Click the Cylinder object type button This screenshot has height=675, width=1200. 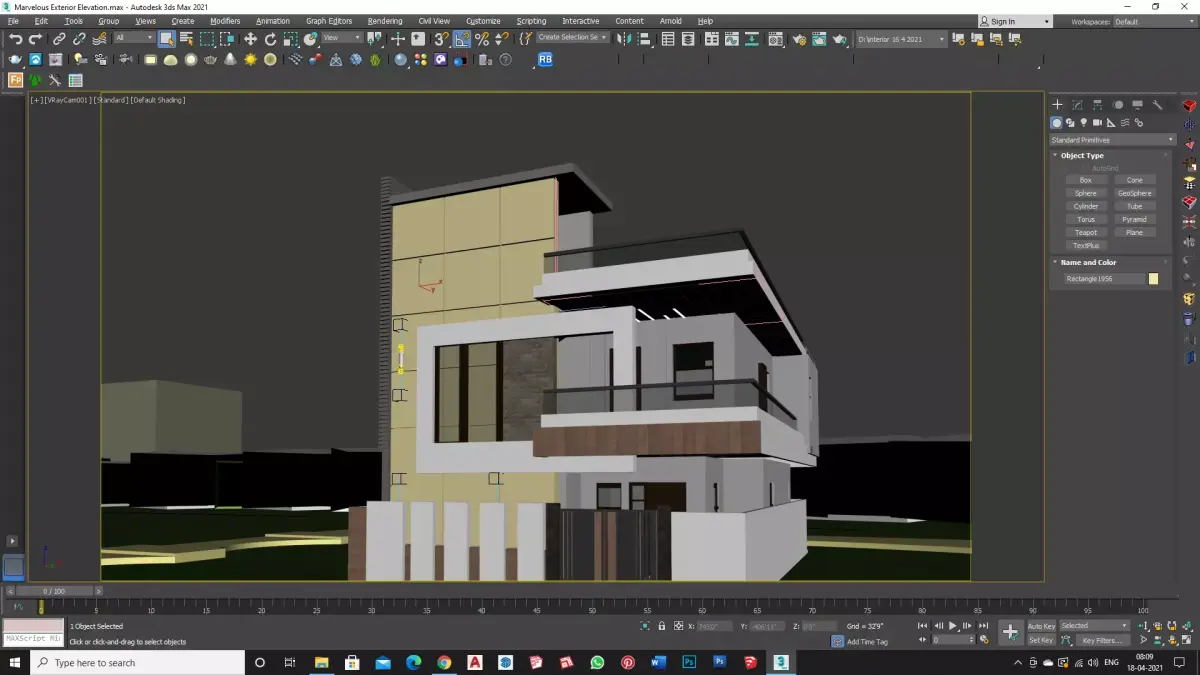pyautogui.click(x=1086, y=206)
